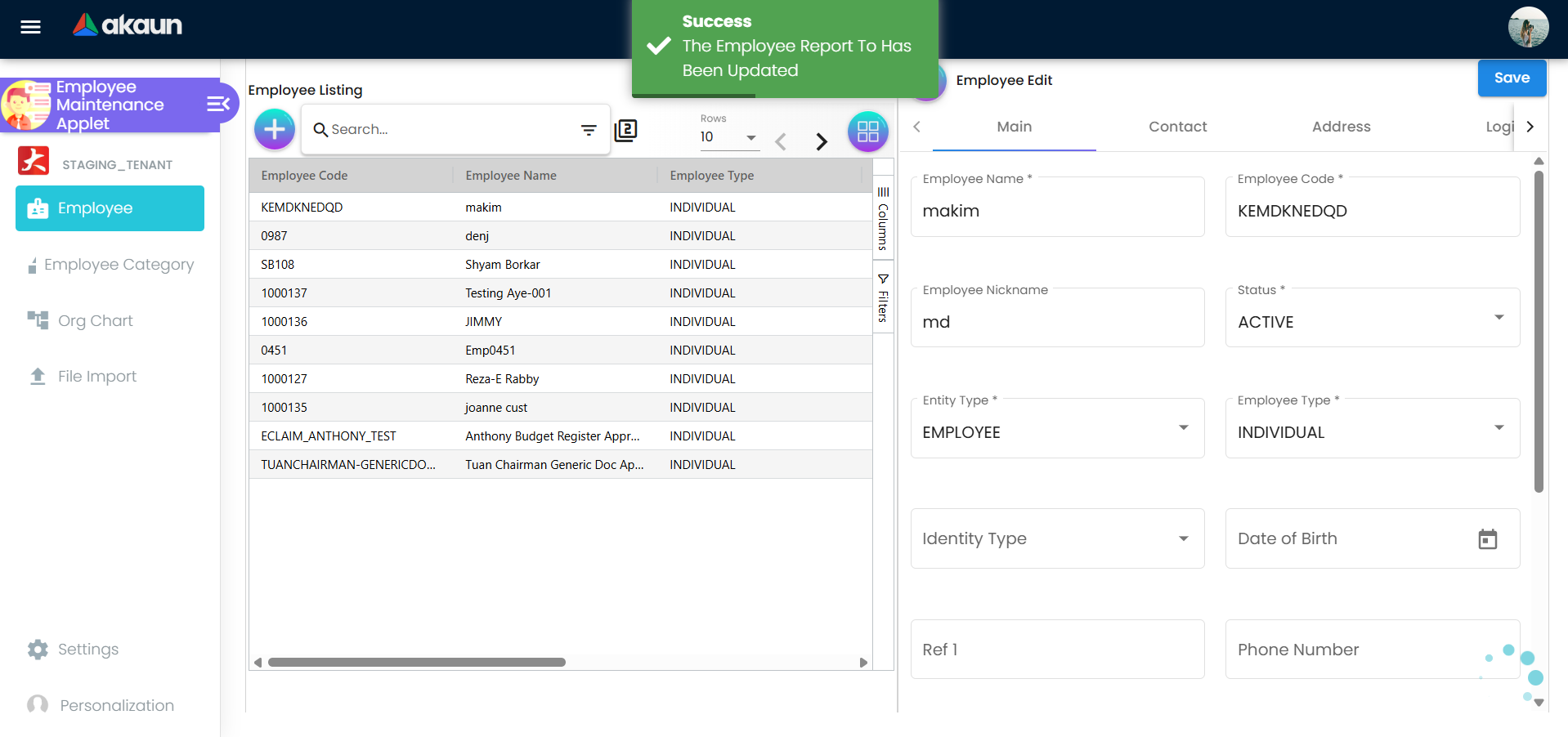This screenshot has width=1568, height=737.
Task: Switch to grid view layout icon
Action: (x=867, y=131)
